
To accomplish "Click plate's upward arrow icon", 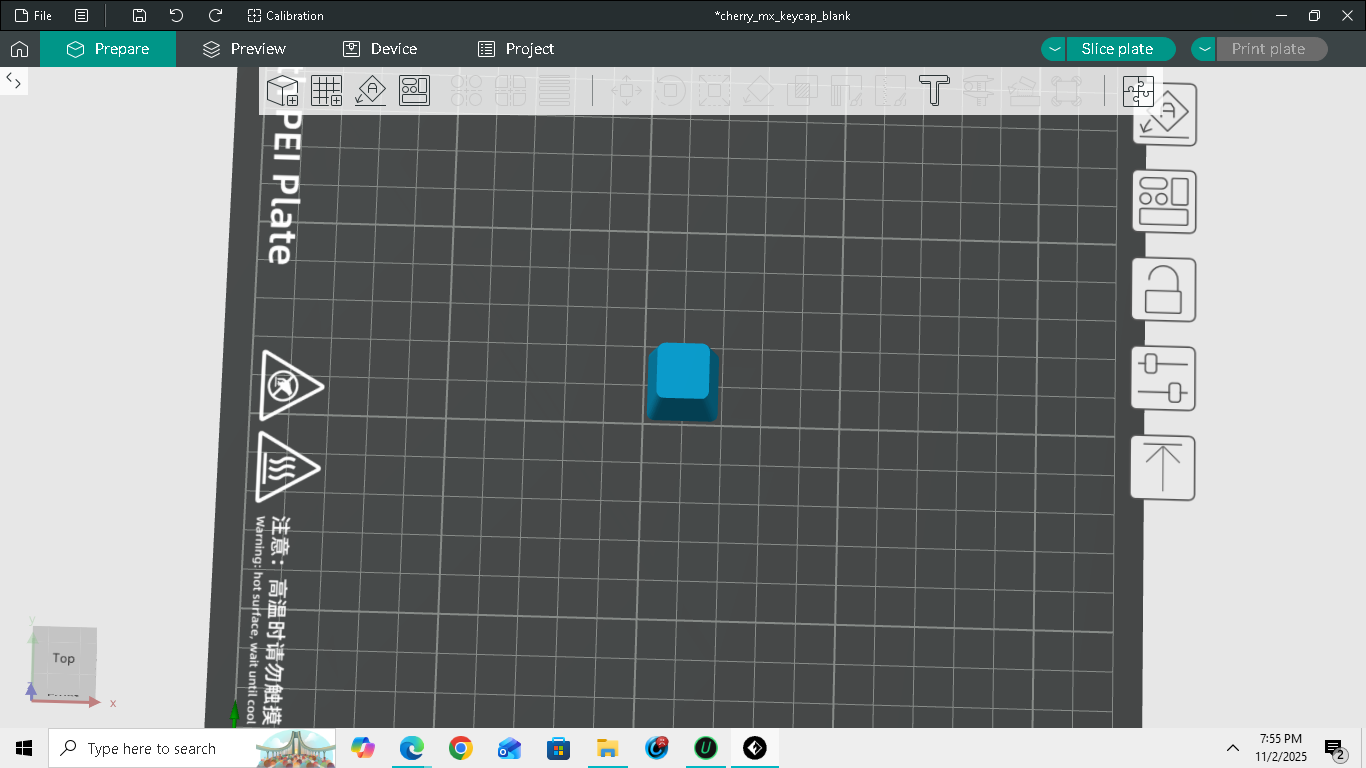I will click(1164, 467).
